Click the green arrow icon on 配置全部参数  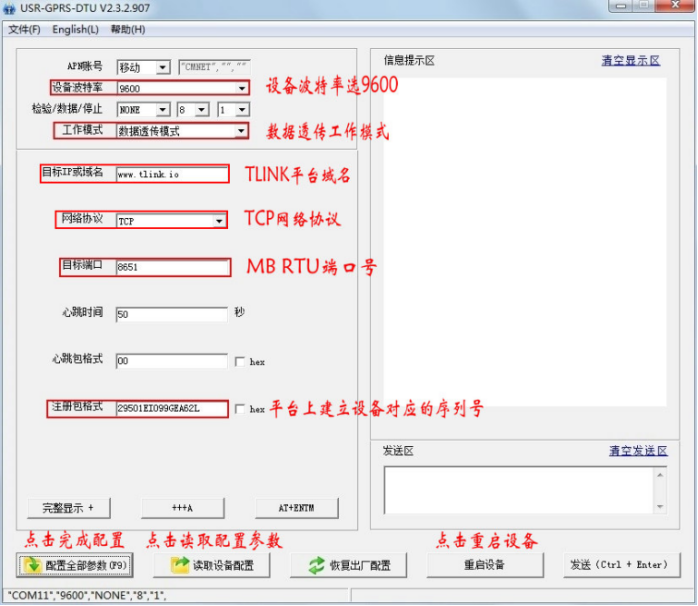[x=33, y=565]
